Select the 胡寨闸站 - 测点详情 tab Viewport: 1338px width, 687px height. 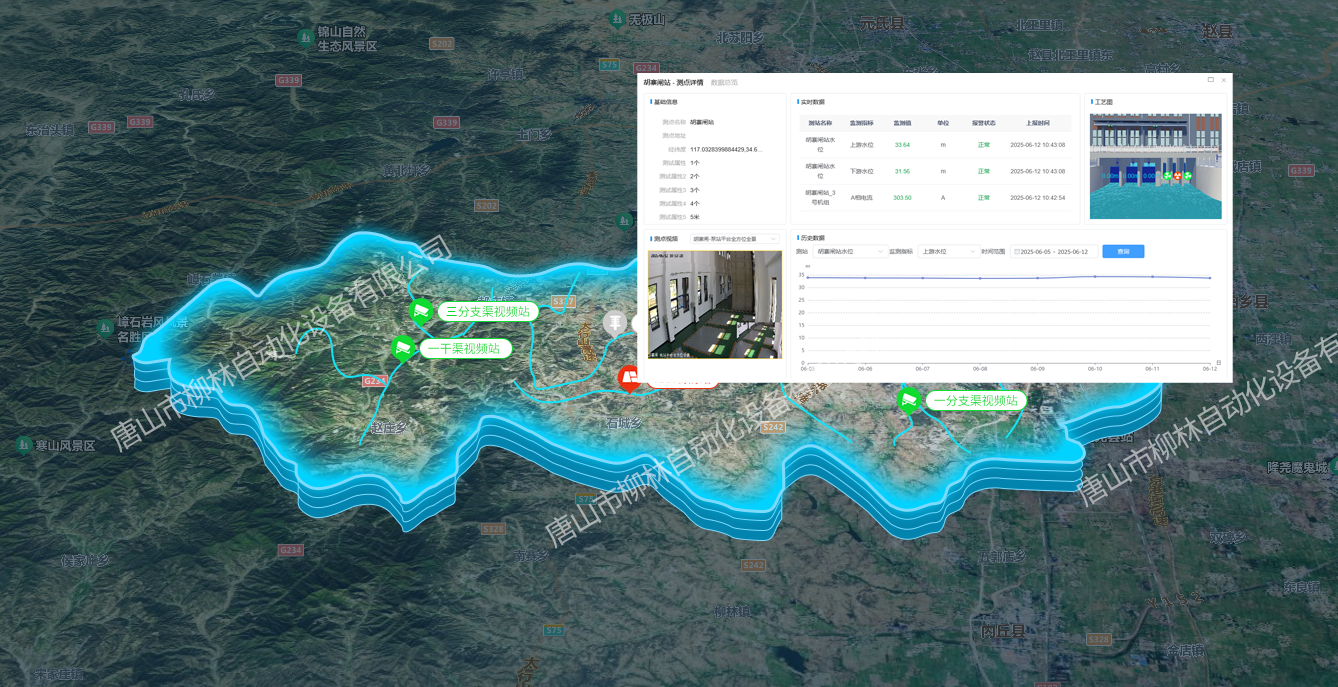(x=673, y=83)
